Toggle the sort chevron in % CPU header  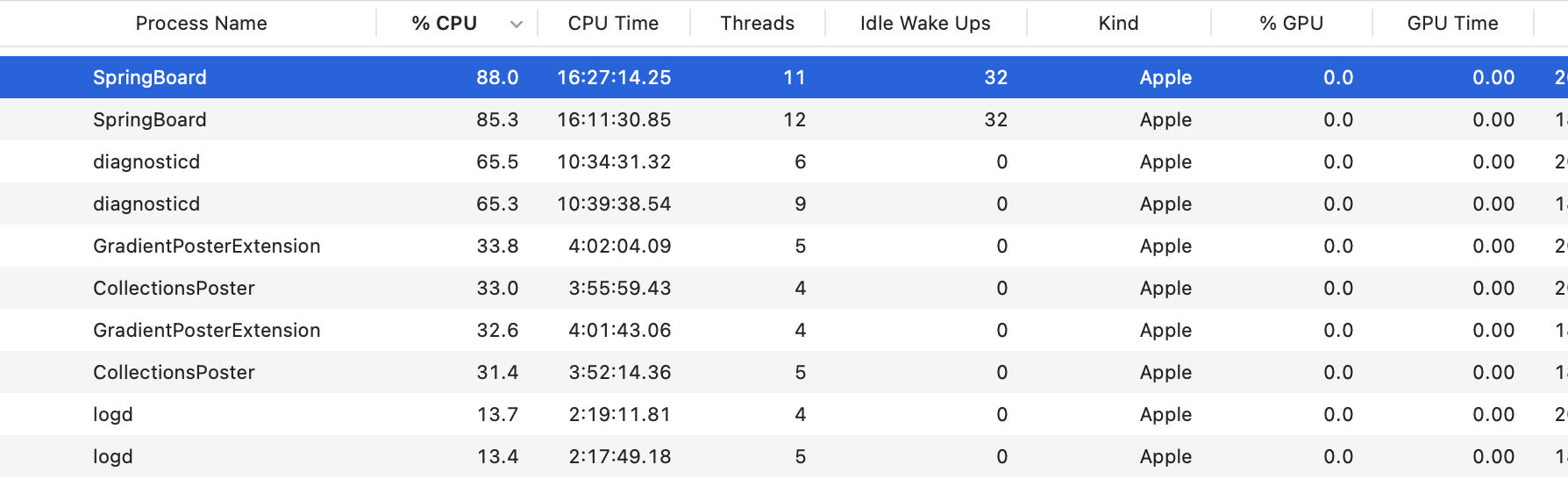(x=517, y=25)
